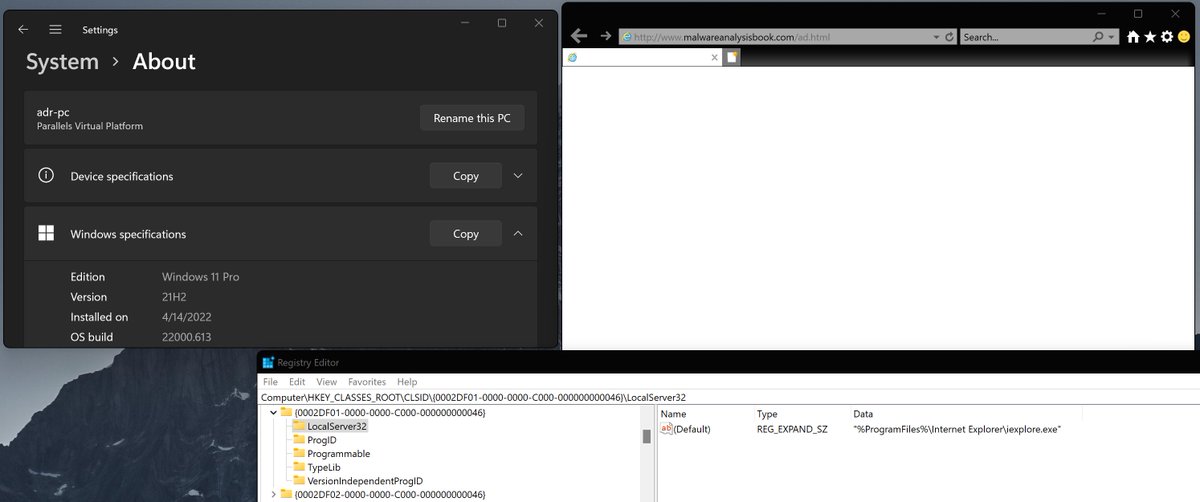This screenshot has height=502, width=1200.
Task: Go forward in Internet Explorer
Action: pos(605,36)
